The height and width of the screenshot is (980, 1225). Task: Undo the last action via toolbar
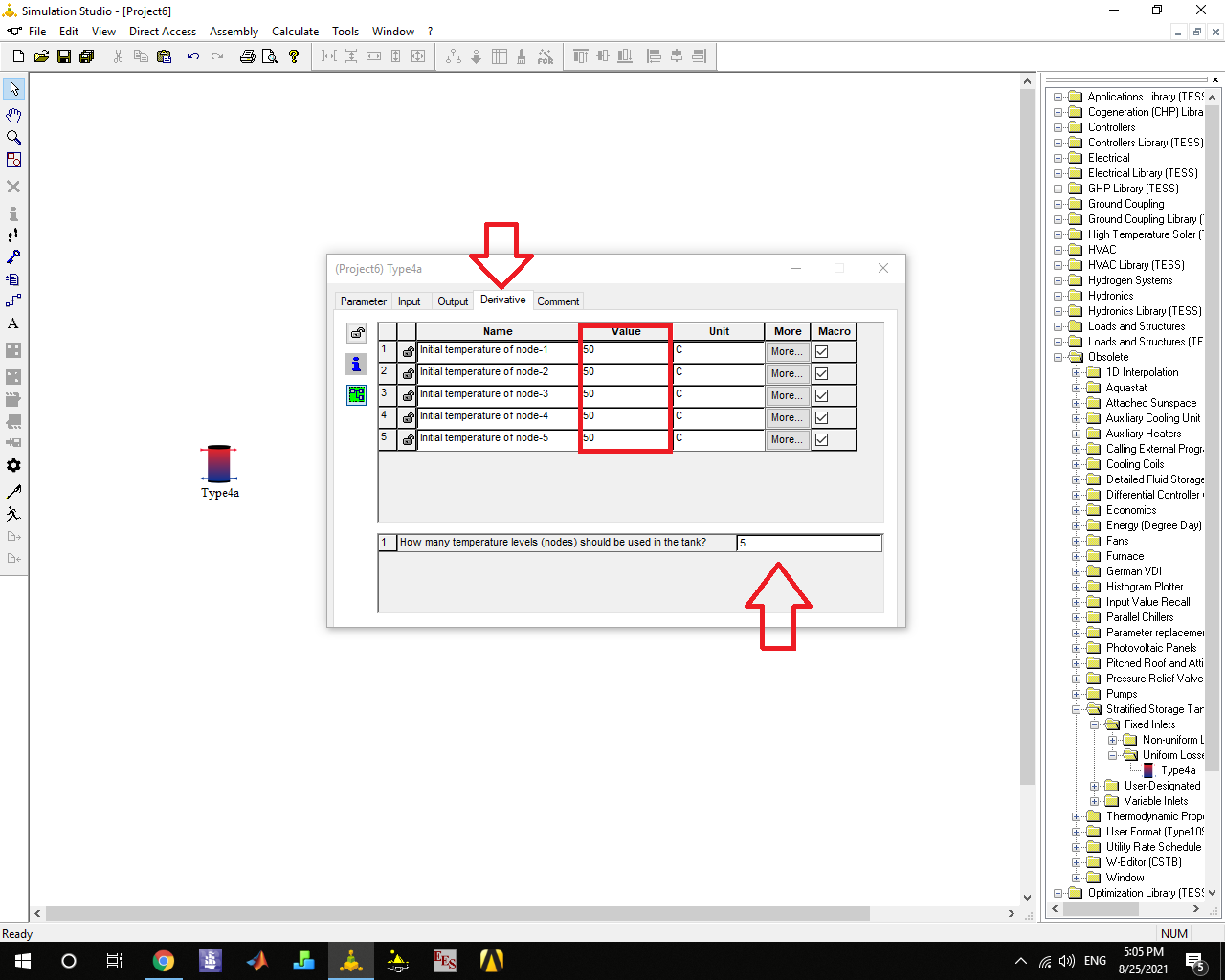(x=193, y=56)
